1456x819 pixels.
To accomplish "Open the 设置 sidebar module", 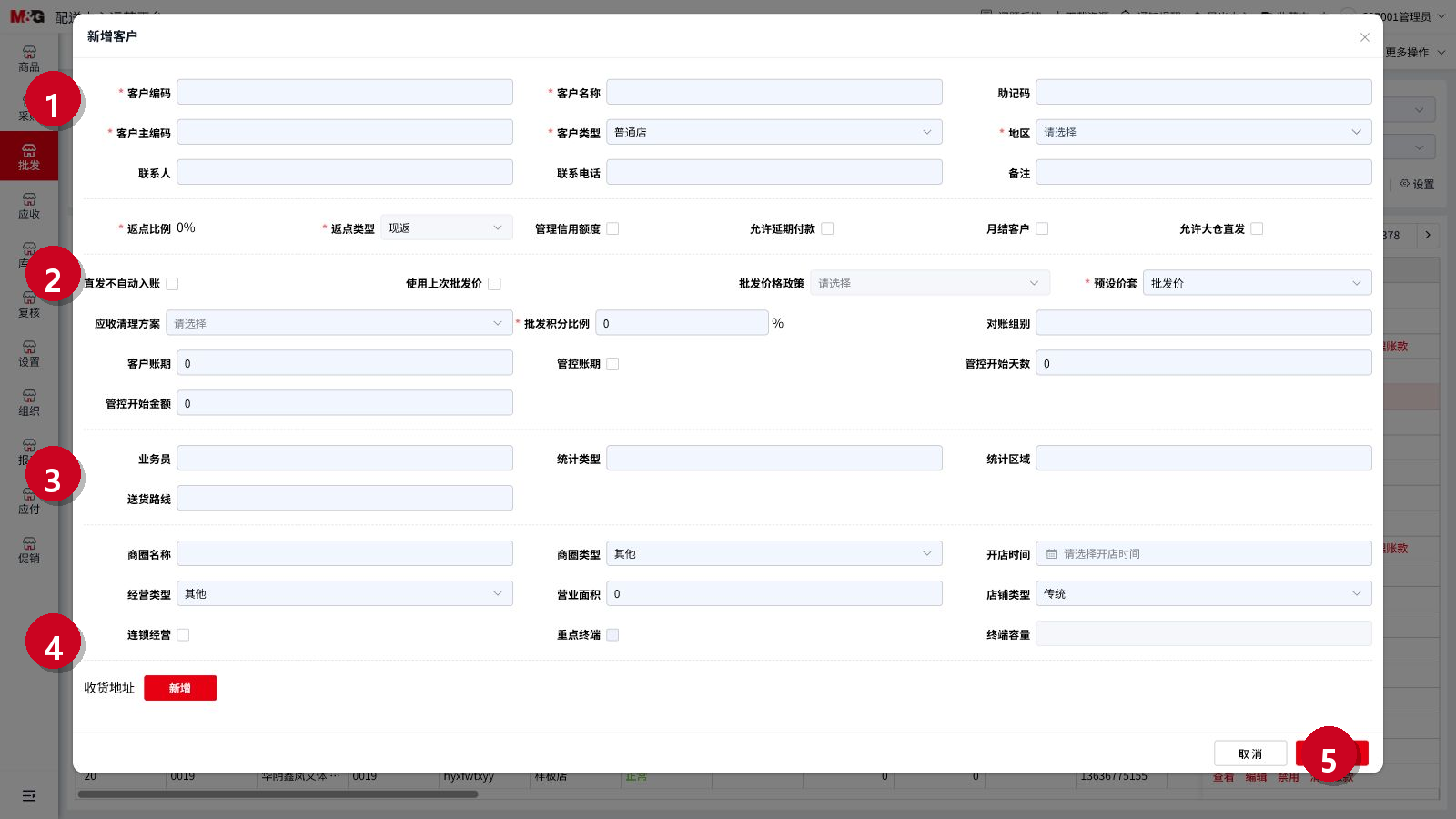I will [29, 354].
